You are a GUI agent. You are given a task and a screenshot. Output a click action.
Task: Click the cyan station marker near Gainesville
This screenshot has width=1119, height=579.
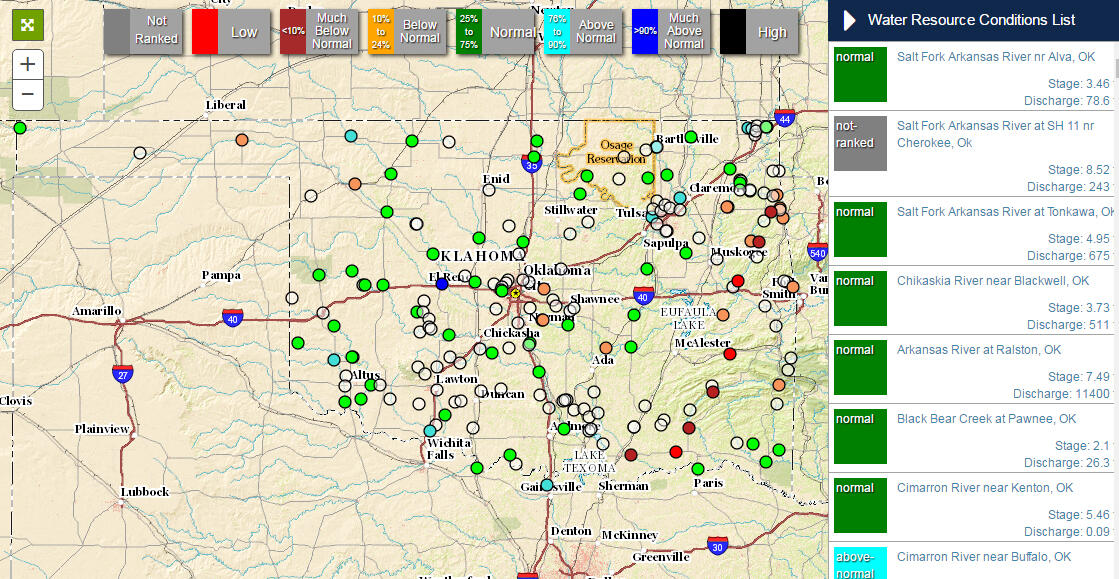[545, 484]
